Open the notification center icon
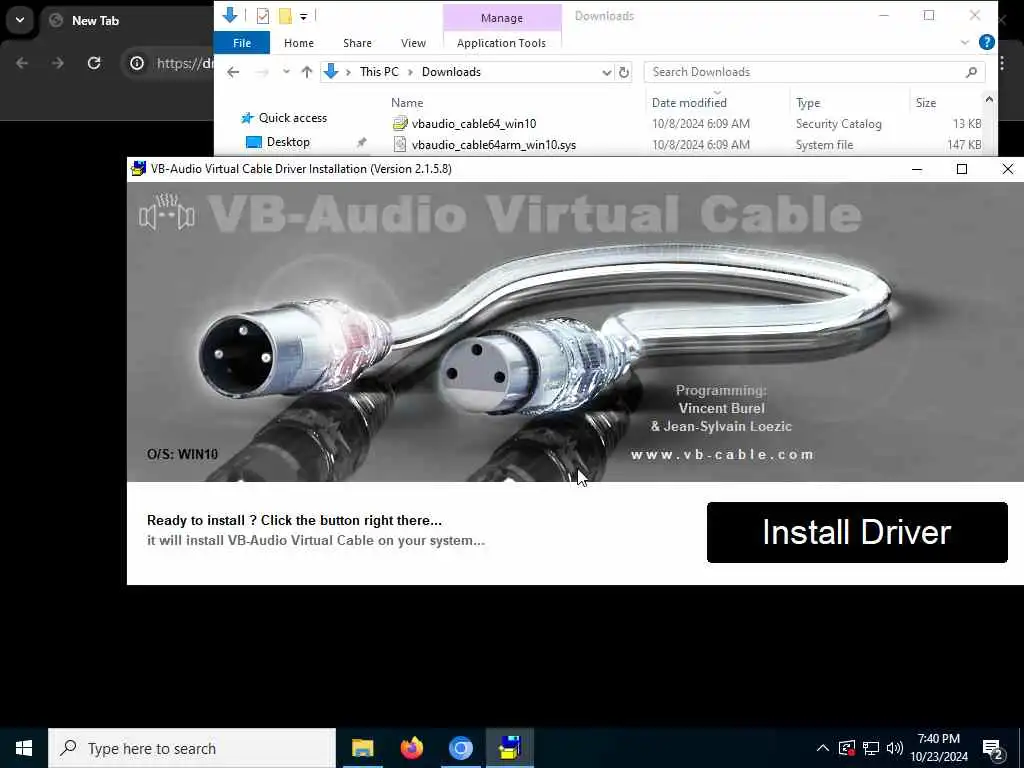 click(x=993, y=749)
